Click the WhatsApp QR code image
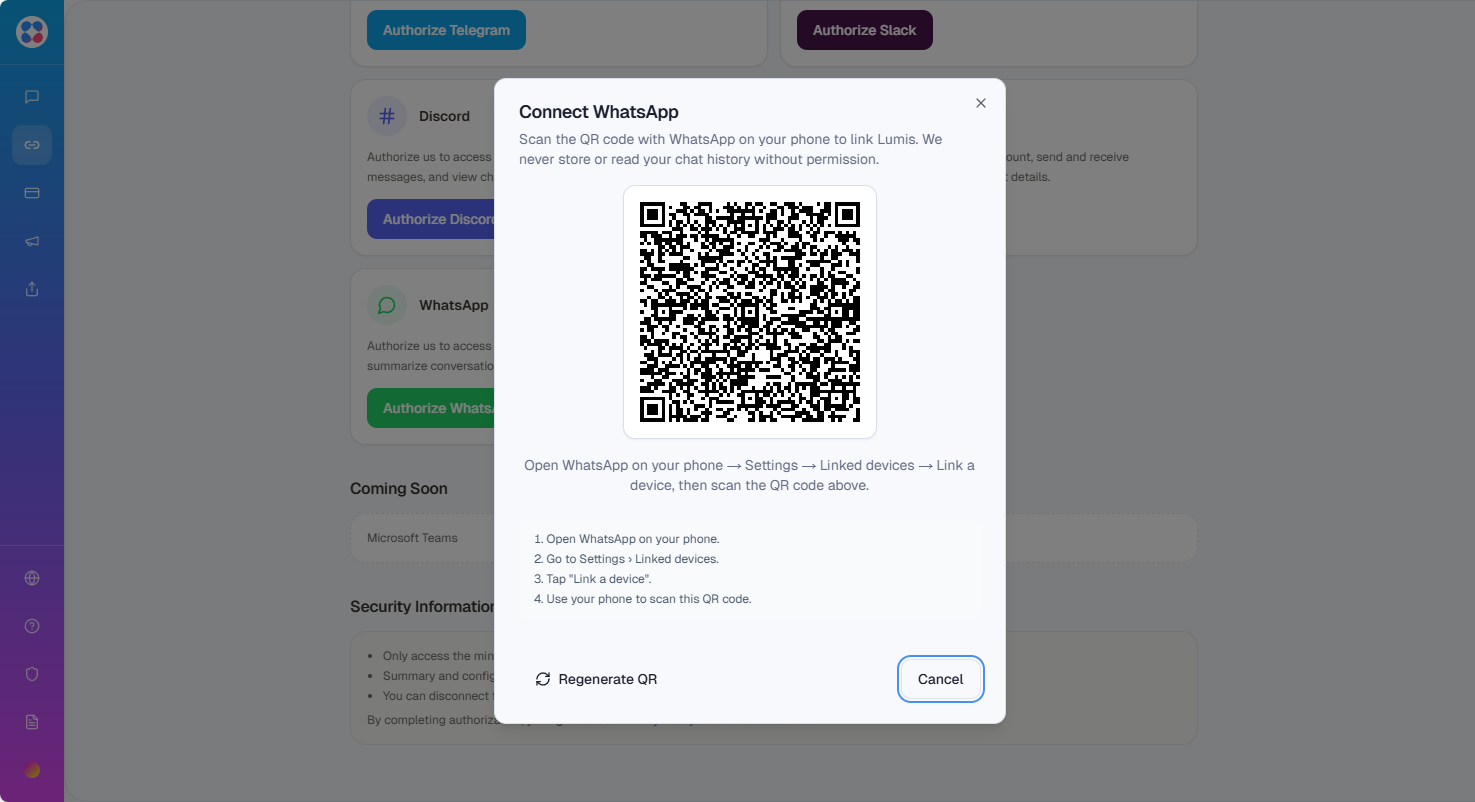 click(x=750, y=312)
